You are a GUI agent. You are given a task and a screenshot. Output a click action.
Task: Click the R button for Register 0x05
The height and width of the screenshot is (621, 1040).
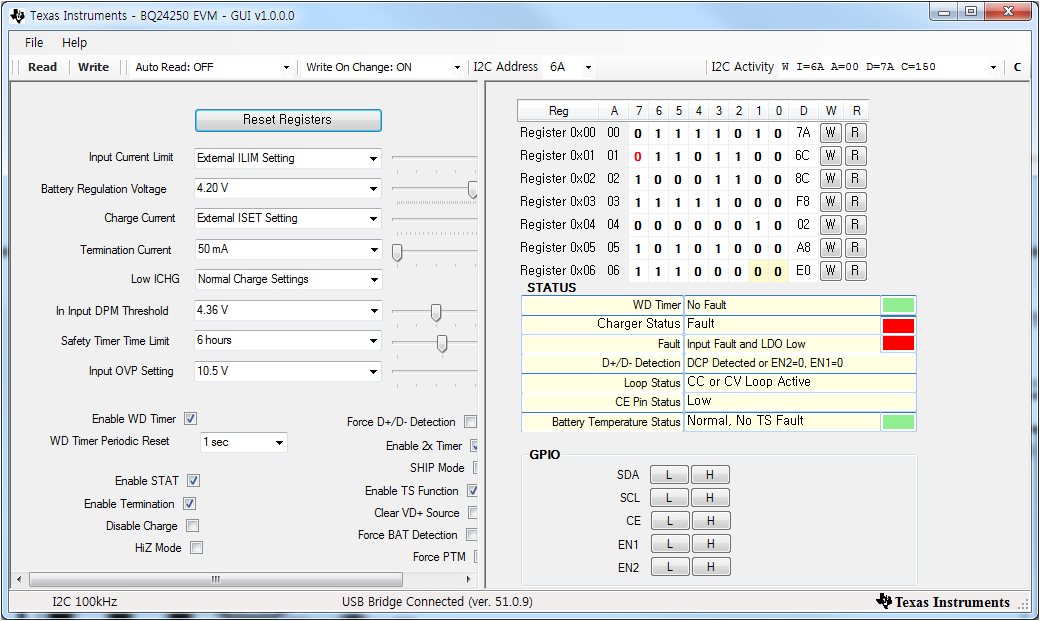click(x=856, y=247)
